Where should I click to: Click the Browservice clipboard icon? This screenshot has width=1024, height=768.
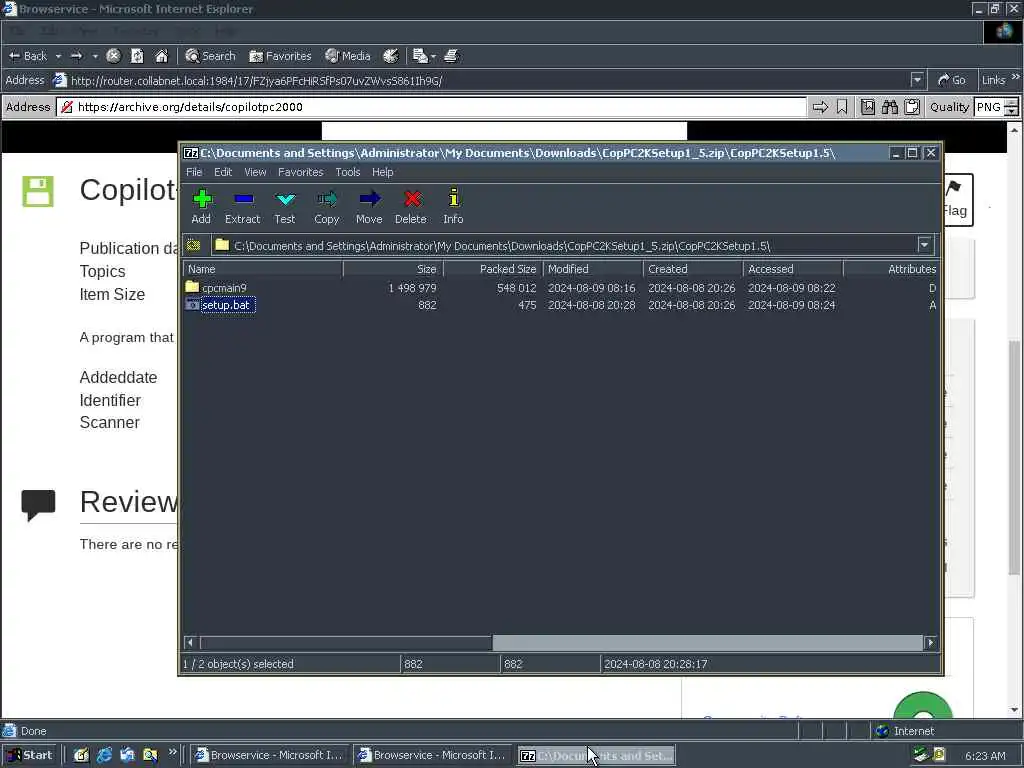point(912,107)
